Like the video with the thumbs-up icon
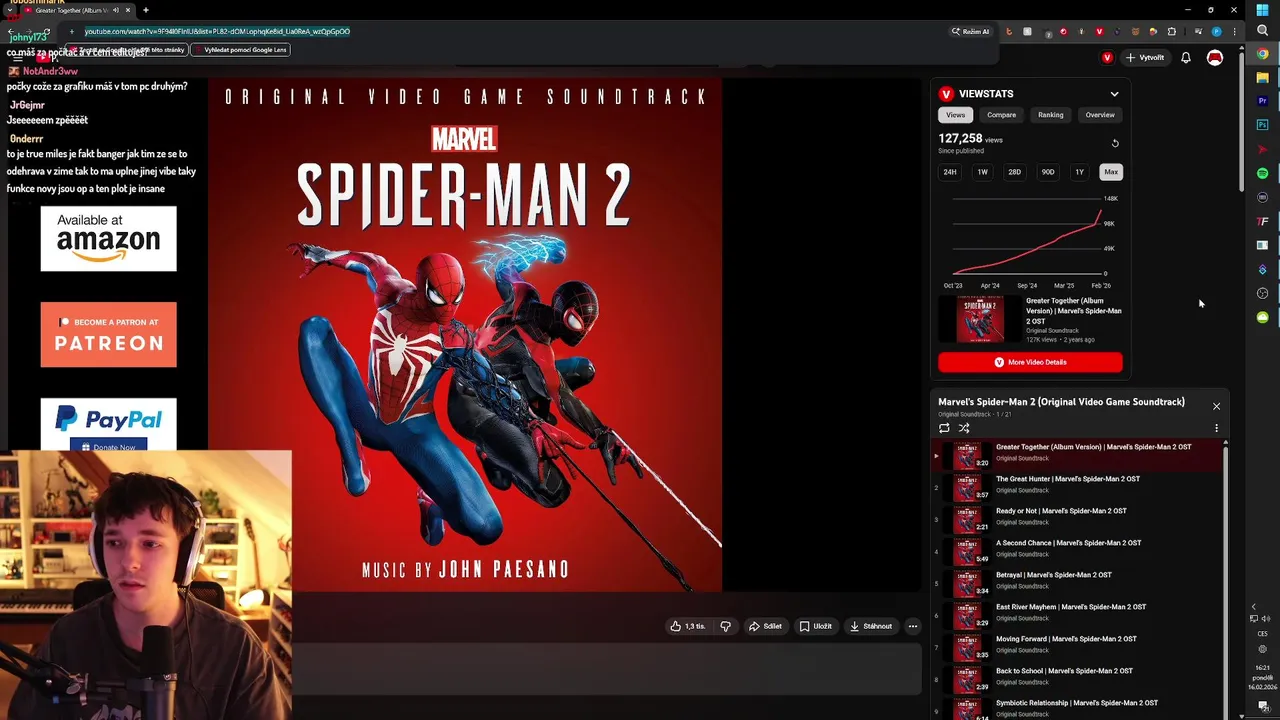 point(688,626)
